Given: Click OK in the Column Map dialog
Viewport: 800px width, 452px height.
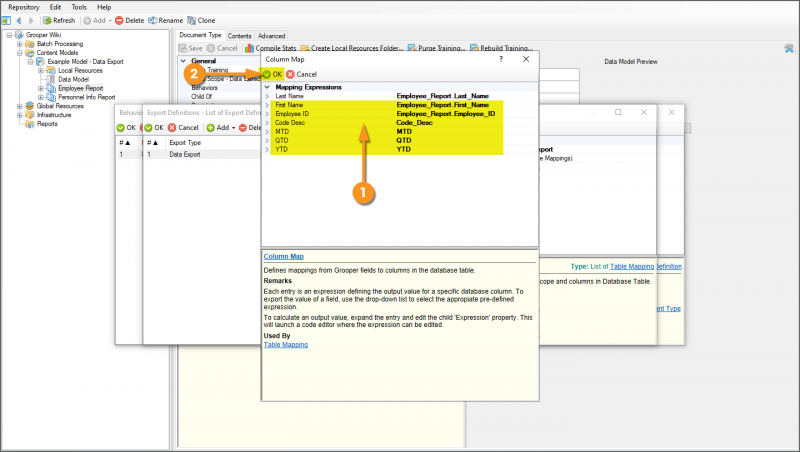Looking at the screenshot, I should 272,74.
